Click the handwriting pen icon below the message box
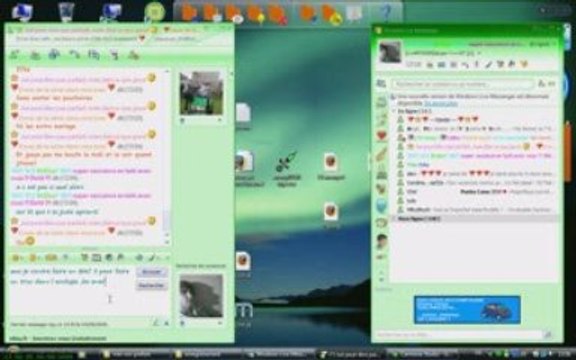This screenshot has width=576, height=360. [156, 323]
